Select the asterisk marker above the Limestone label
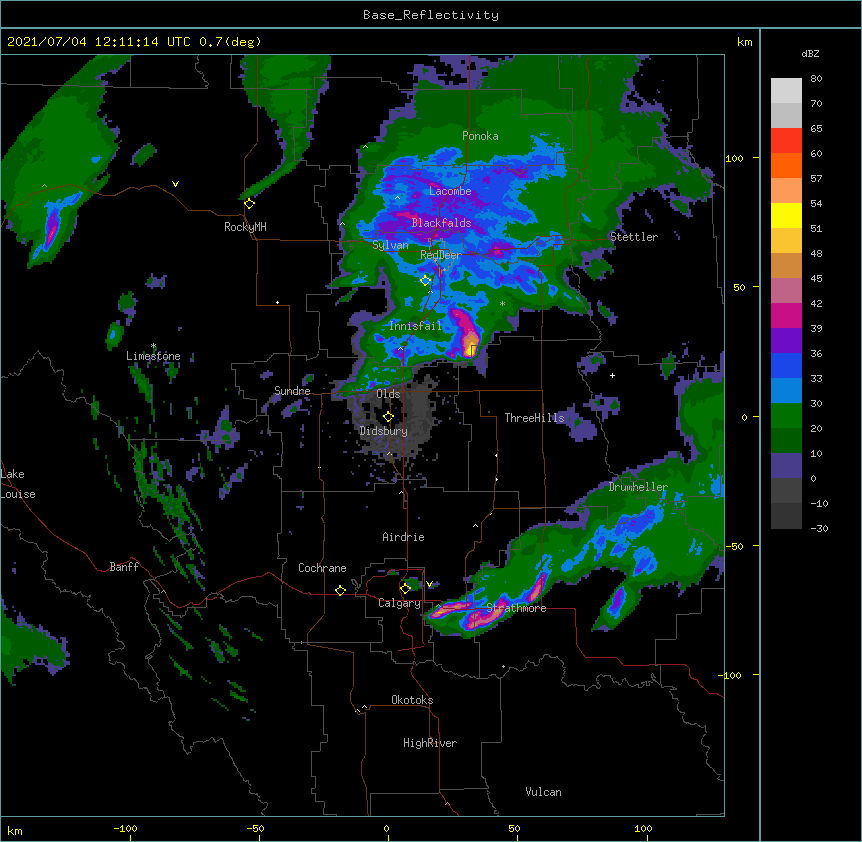This screenshot has height=842, width=862. [153, 346]
